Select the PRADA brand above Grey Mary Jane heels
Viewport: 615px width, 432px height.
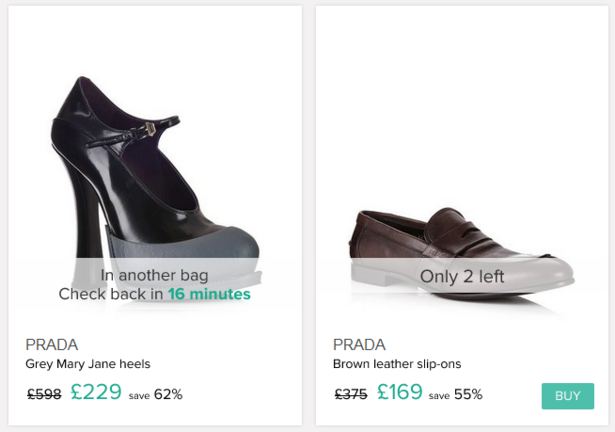tap(52, 344)
